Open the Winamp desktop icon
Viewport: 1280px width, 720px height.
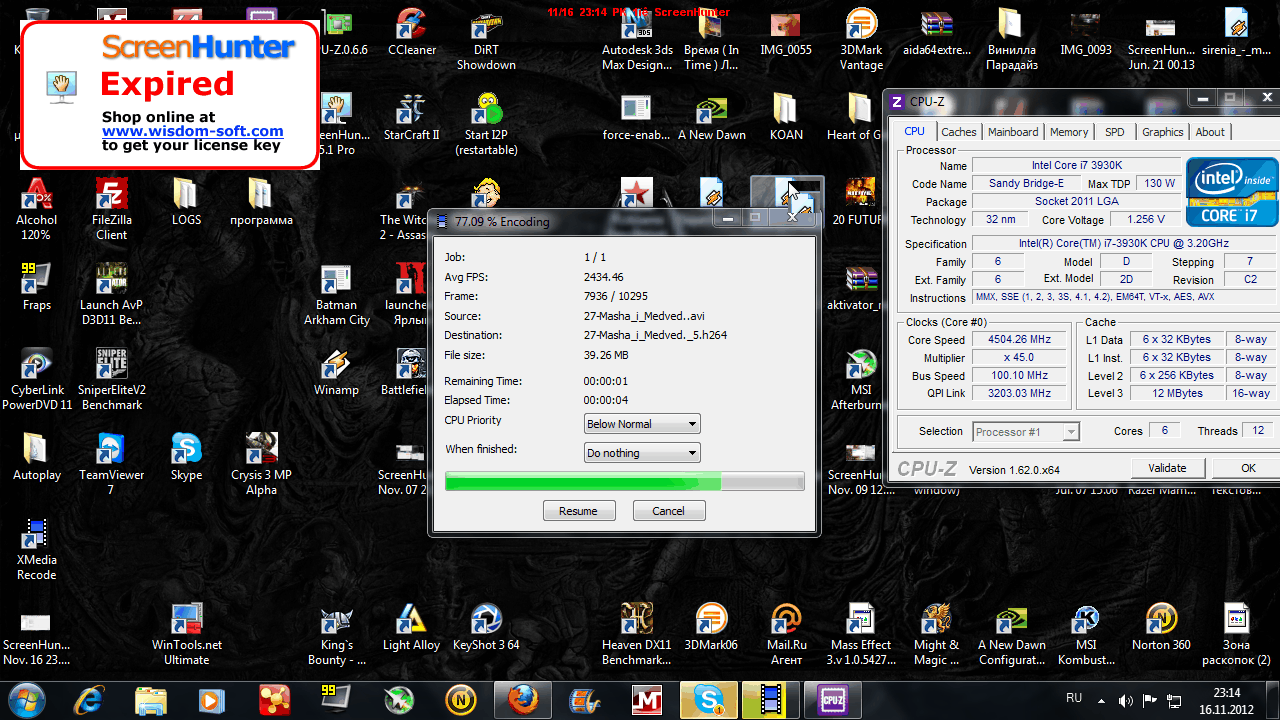pyautogui.click(x=336, y=370)
